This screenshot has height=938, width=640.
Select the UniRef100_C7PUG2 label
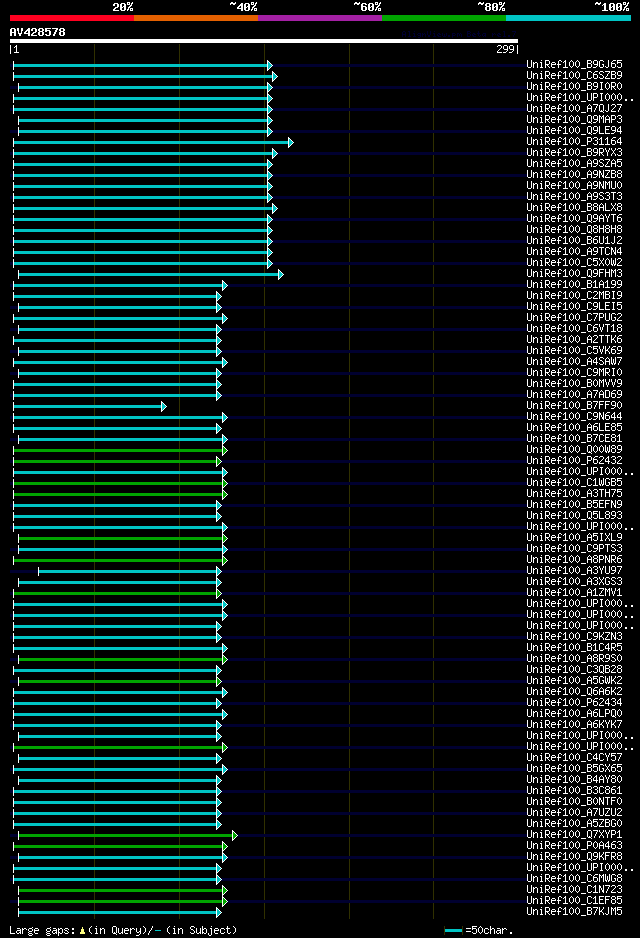click(x=574, y=317)
